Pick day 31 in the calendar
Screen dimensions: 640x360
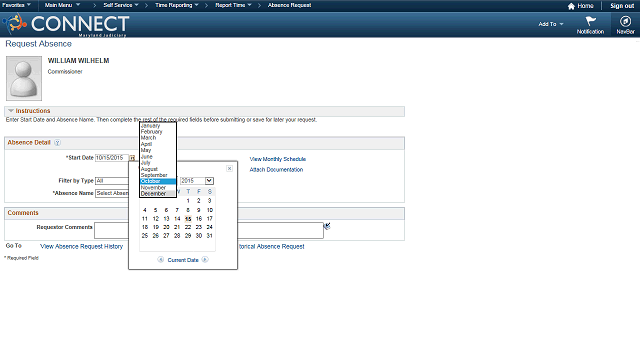click(209, 236)
